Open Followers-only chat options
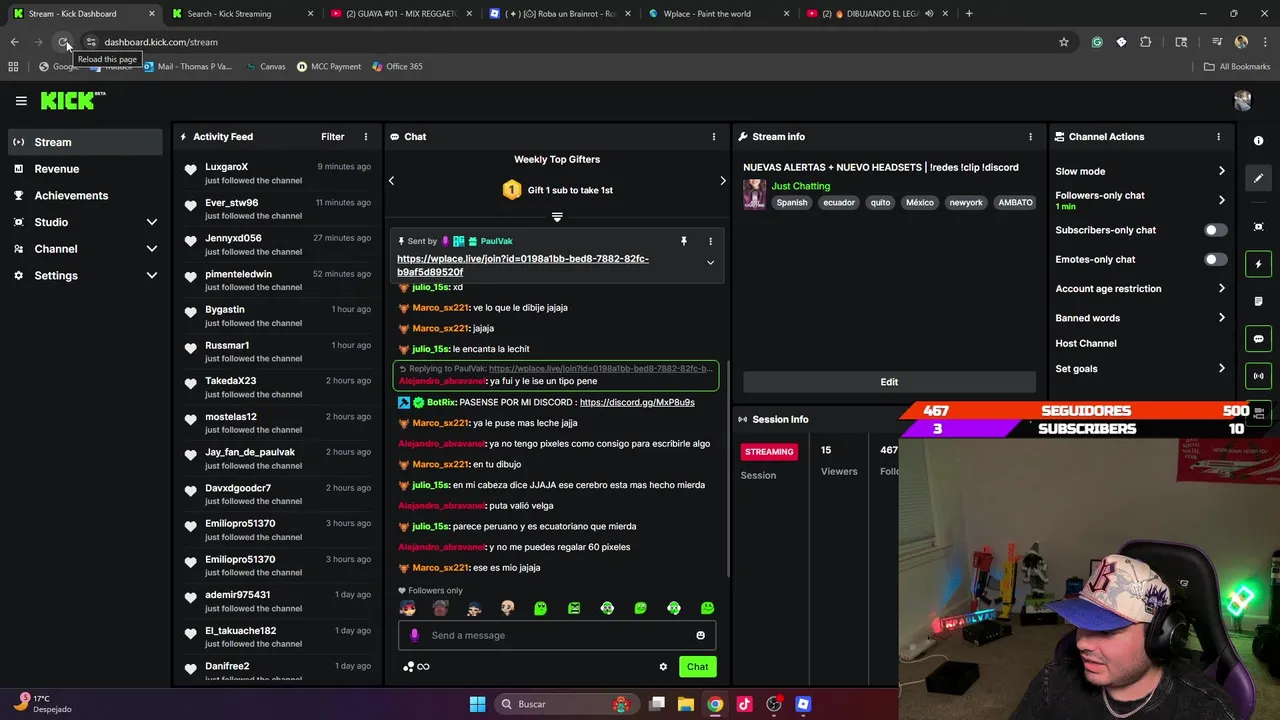1280x720 pixels. (x=1140, y=200)
